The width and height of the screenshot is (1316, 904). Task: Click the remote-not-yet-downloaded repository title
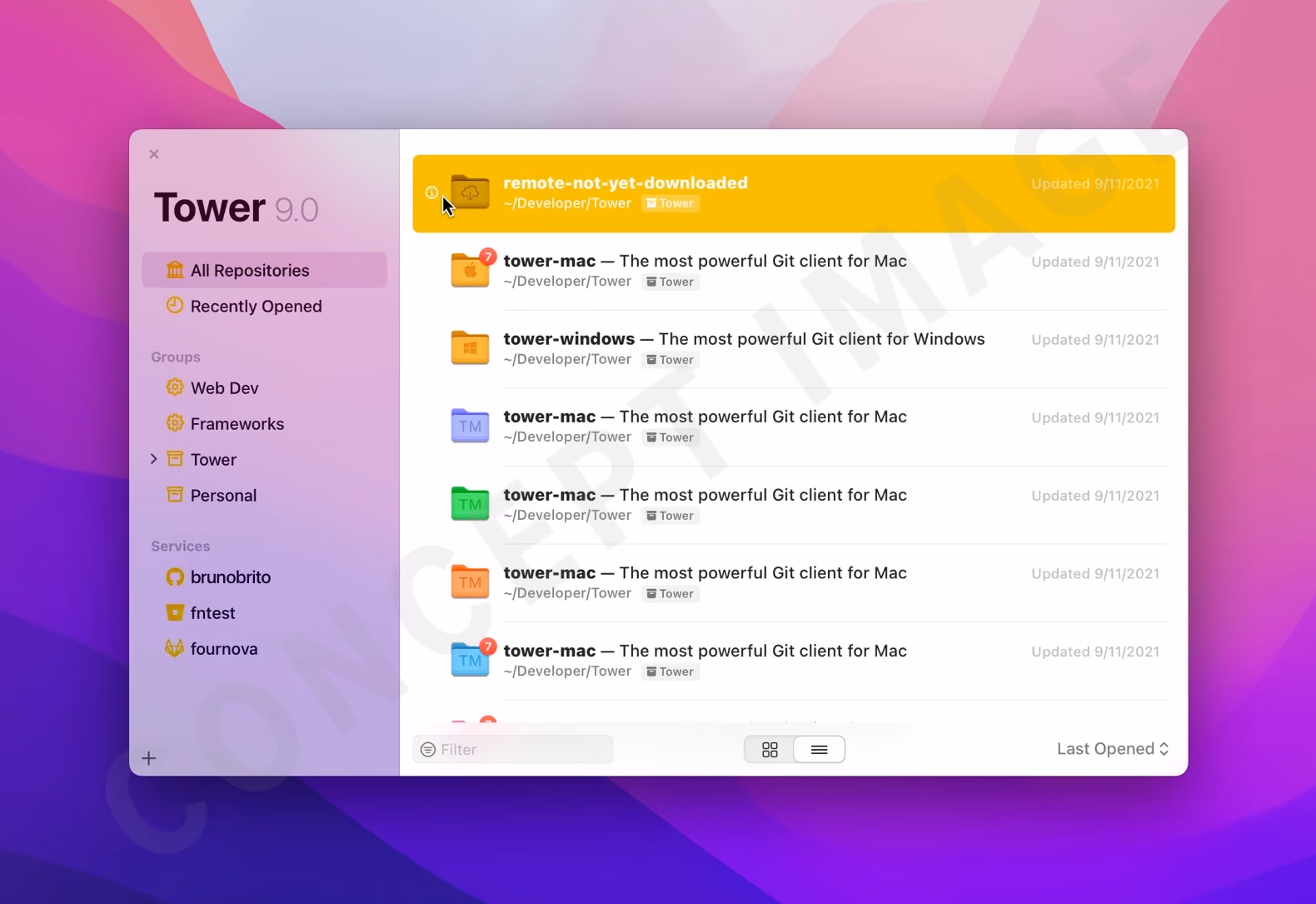click(626, 182)
